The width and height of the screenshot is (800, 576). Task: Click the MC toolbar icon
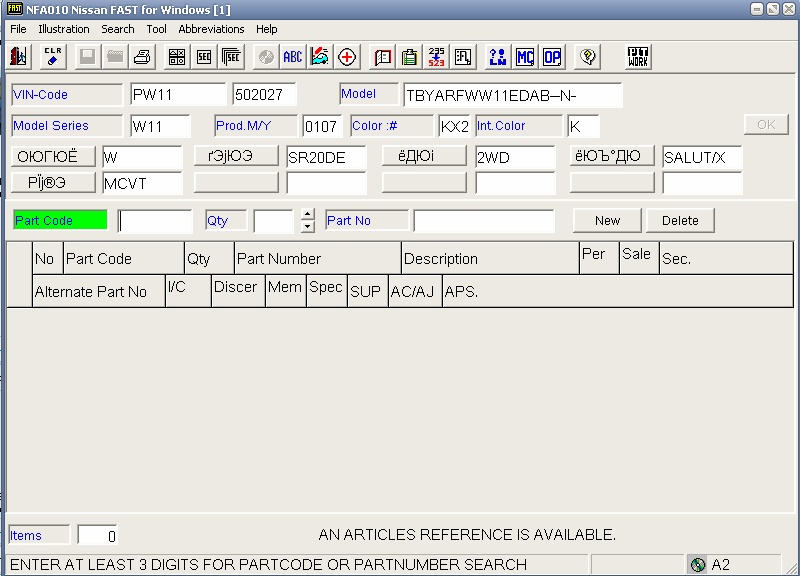(525, 57)
